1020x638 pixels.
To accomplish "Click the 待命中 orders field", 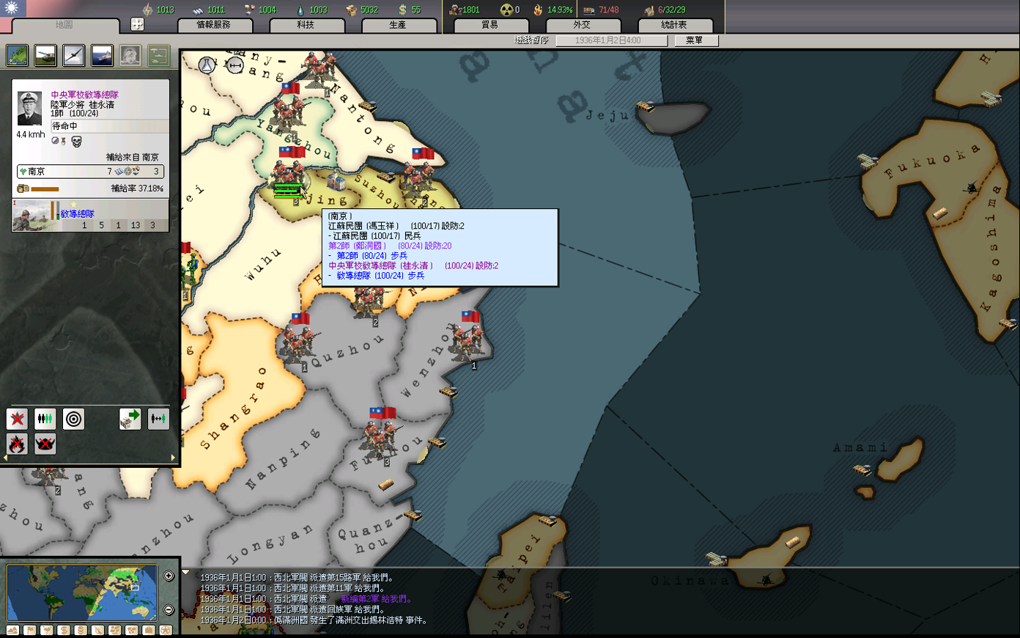I will coord(109,126).
